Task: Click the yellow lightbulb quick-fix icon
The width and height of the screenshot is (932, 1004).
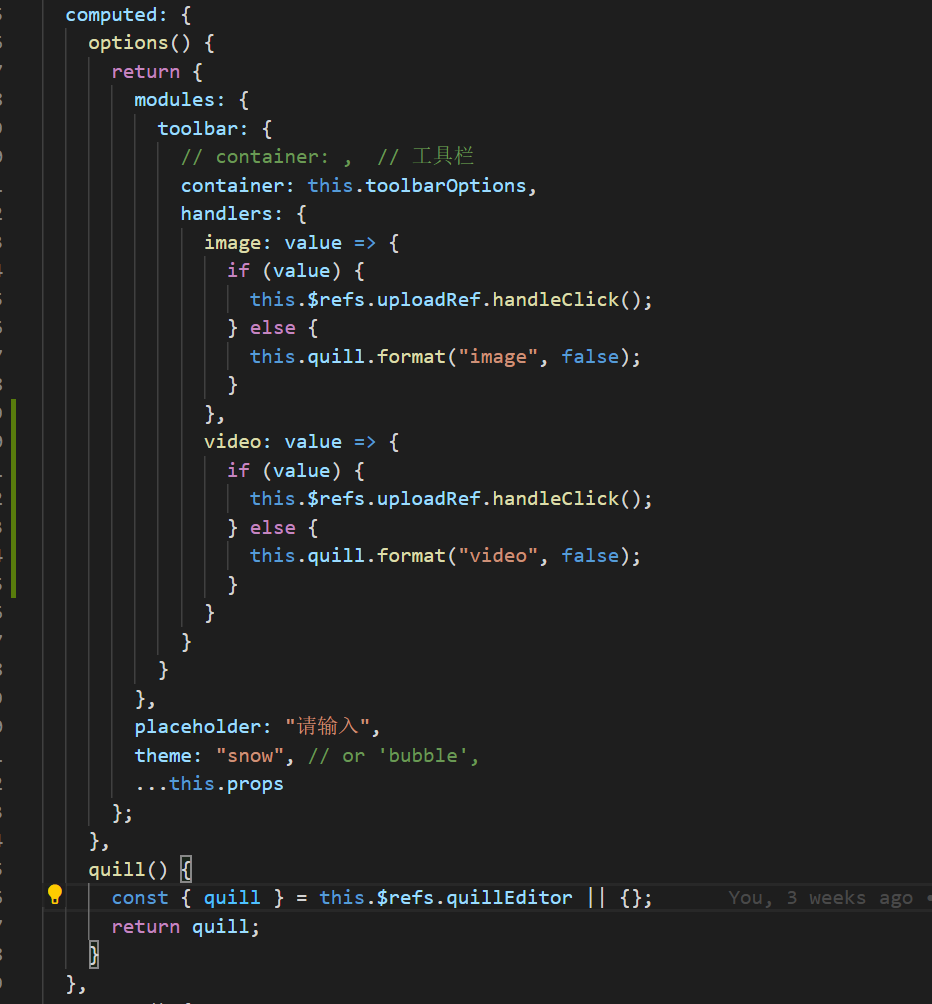Action: pos(55,895)
